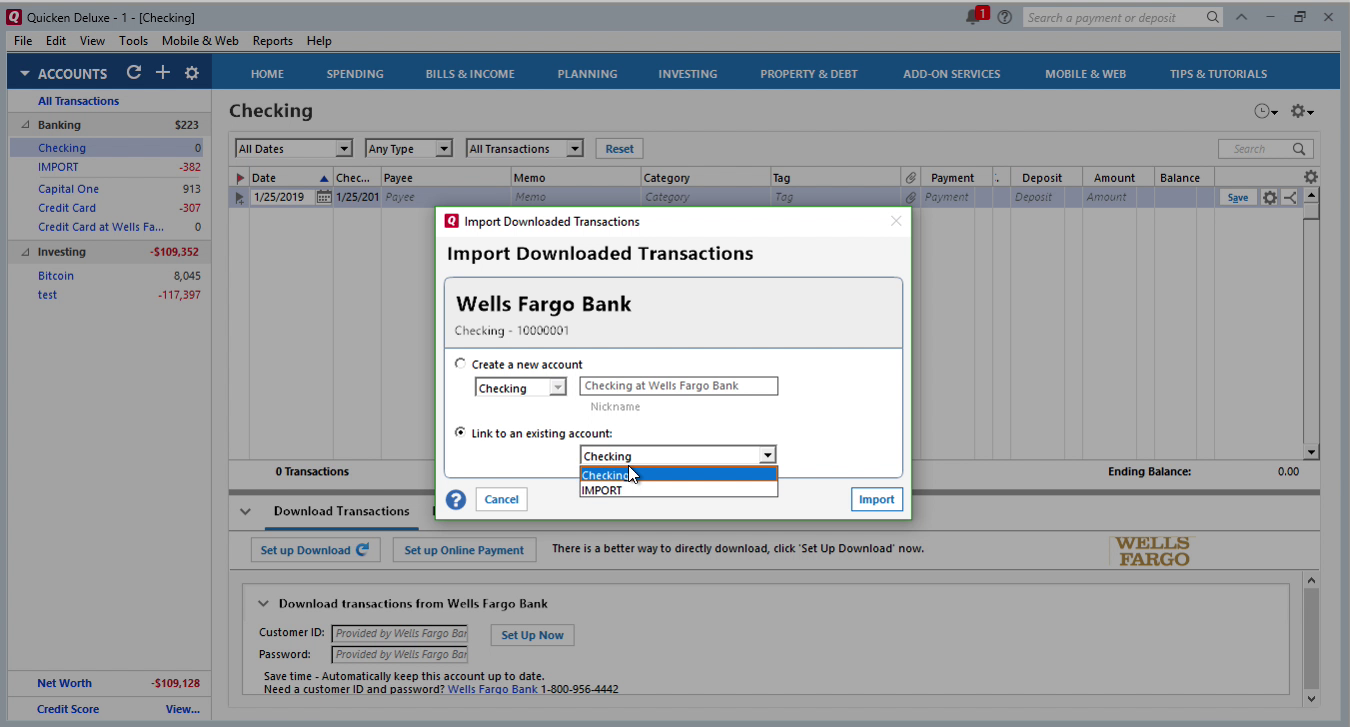Select Link to an existing account option
Screen dimensions: 1350x727
click(x=460, y=433)
